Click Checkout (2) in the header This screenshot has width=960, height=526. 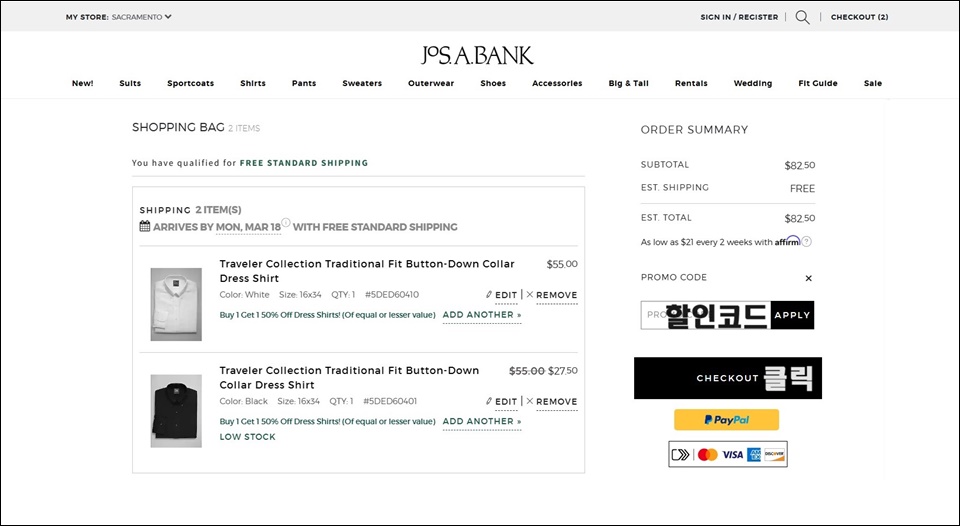(860, 17)
